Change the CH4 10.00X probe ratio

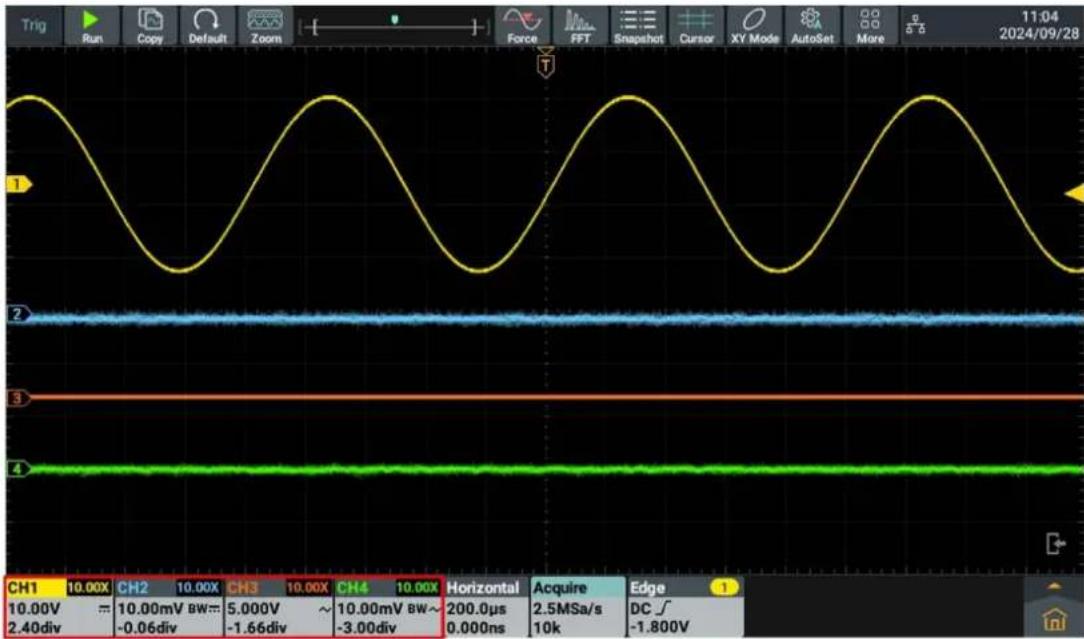point(418,587)
